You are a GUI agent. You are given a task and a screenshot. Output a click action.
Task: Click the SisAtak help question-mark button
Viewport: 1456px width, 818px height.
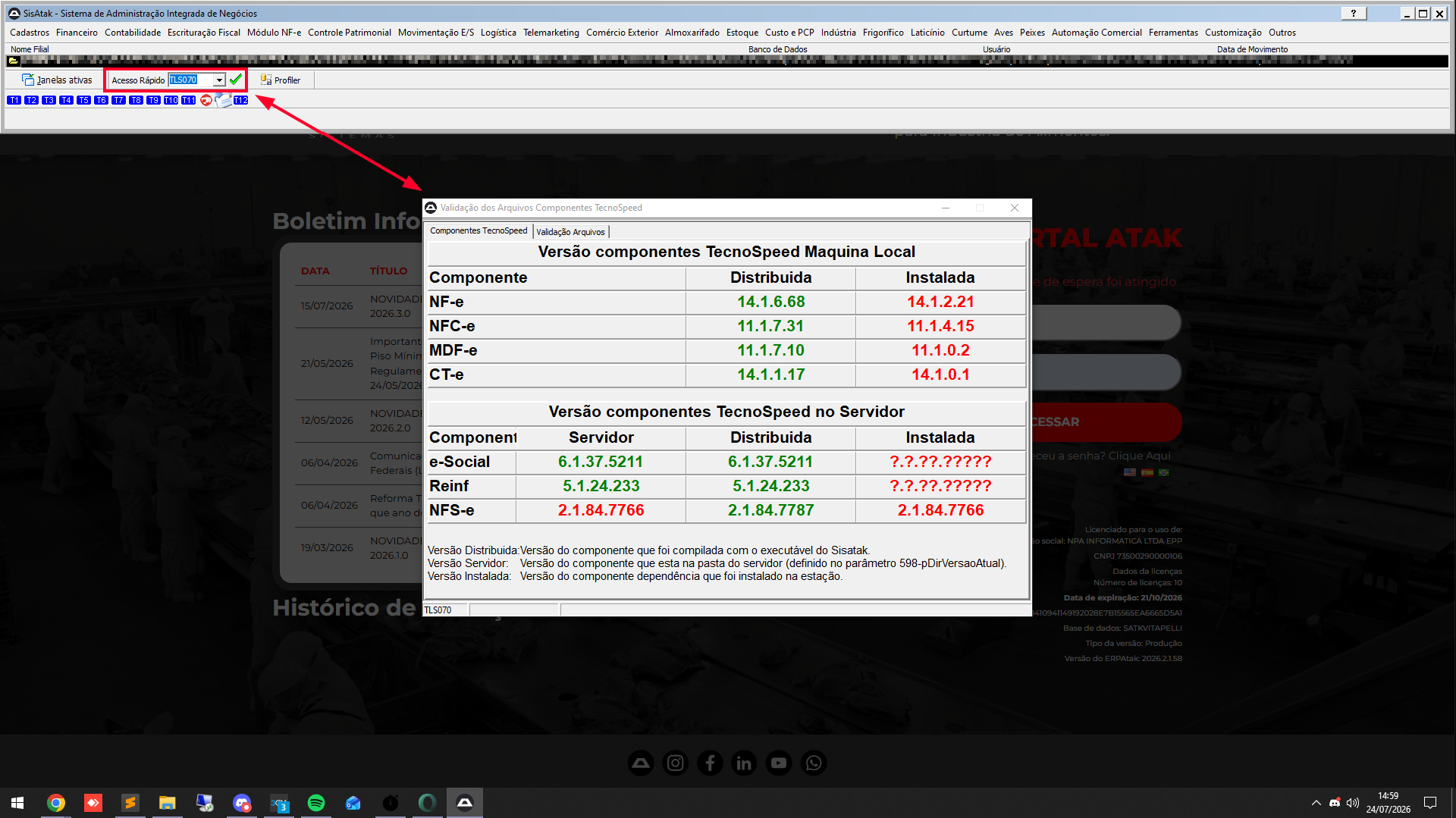coord(1354,14)
